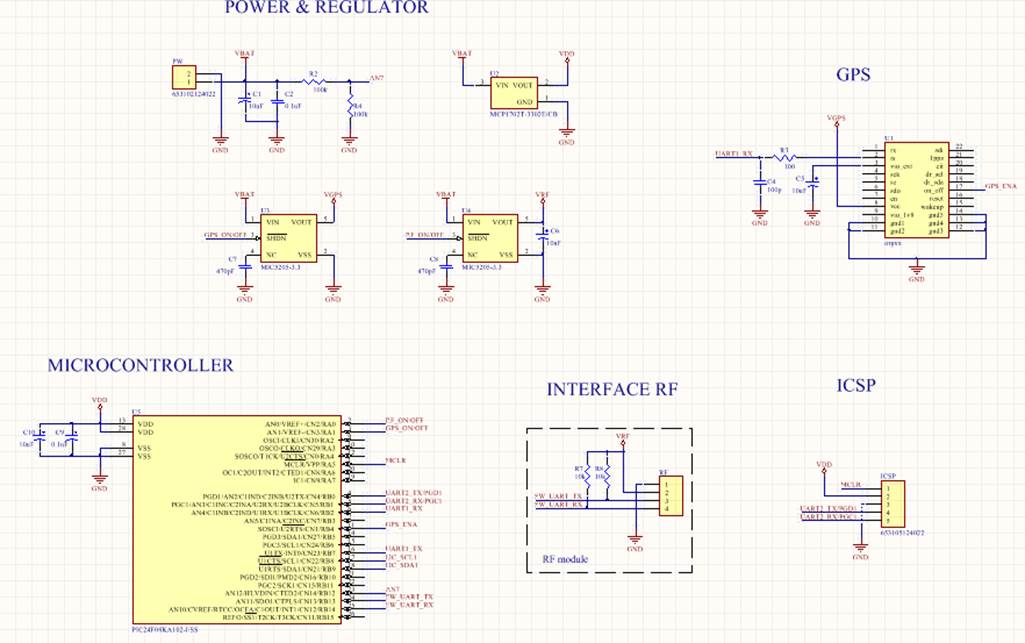
Task: Click GPS_ENA net label on microcontroller
Action: coord(401,525)
